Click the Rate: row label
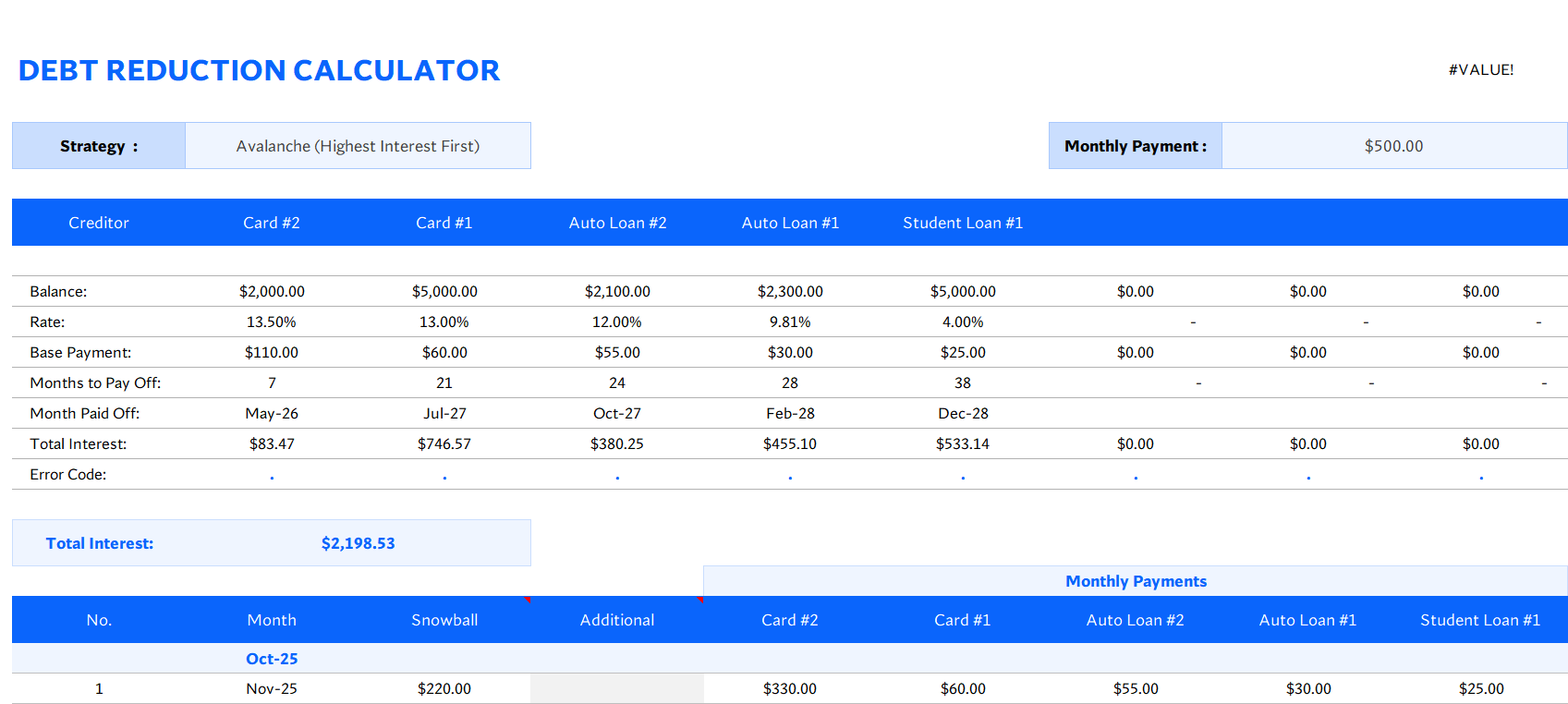 click(47, 322)
